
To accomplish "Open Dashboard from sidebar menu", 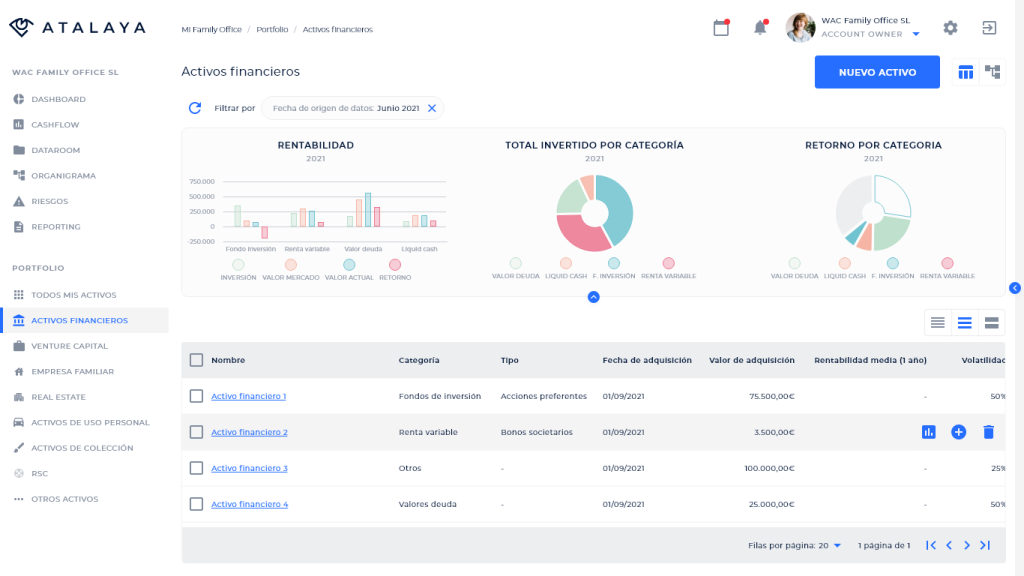I will (58, 99).
